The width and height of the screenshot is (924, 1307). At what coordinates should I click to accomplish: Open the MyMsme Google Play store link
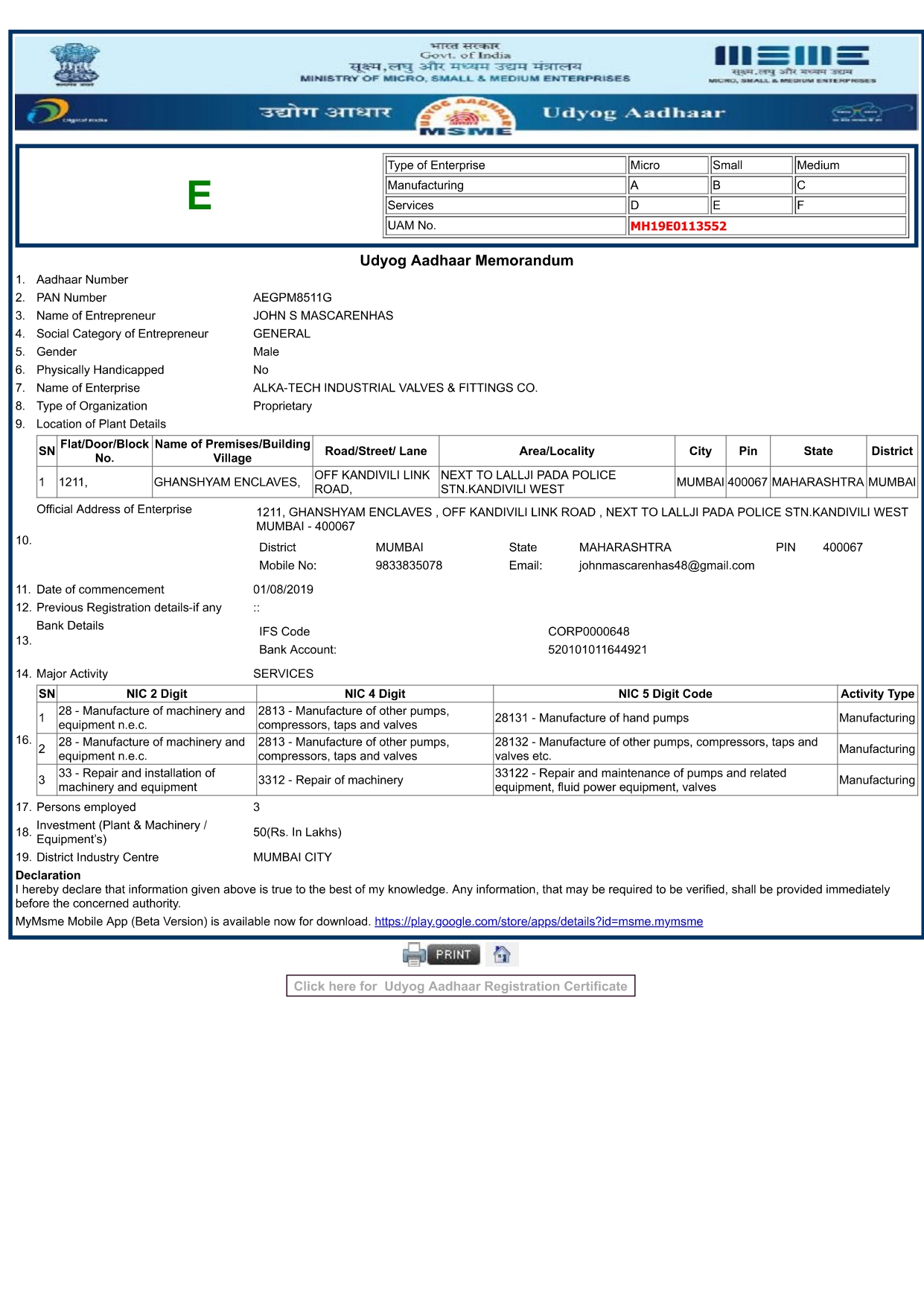coord(538,921)
